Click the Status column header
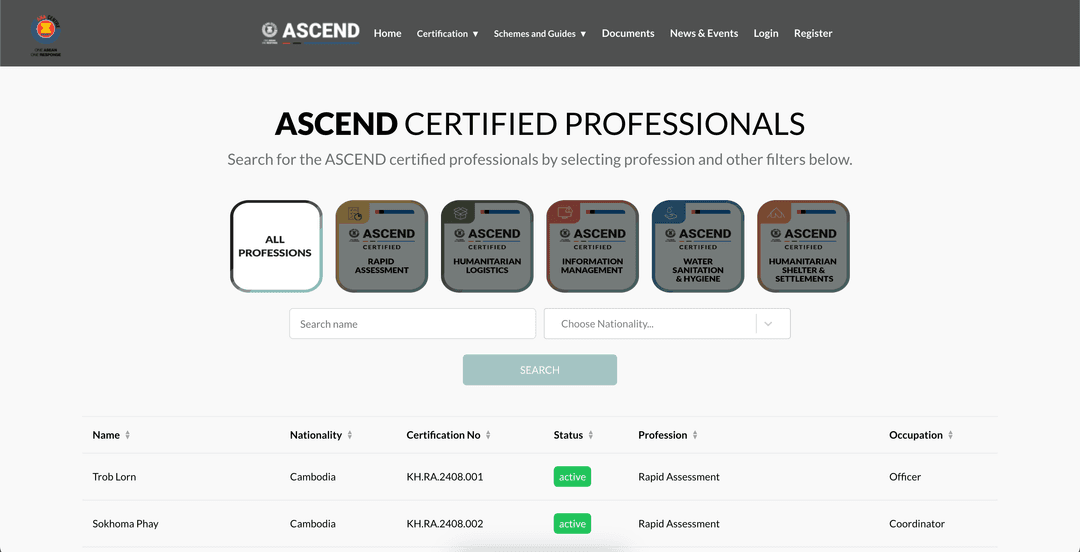The image size is (1080, 552). pyautogui.click(x=568, y=435)
